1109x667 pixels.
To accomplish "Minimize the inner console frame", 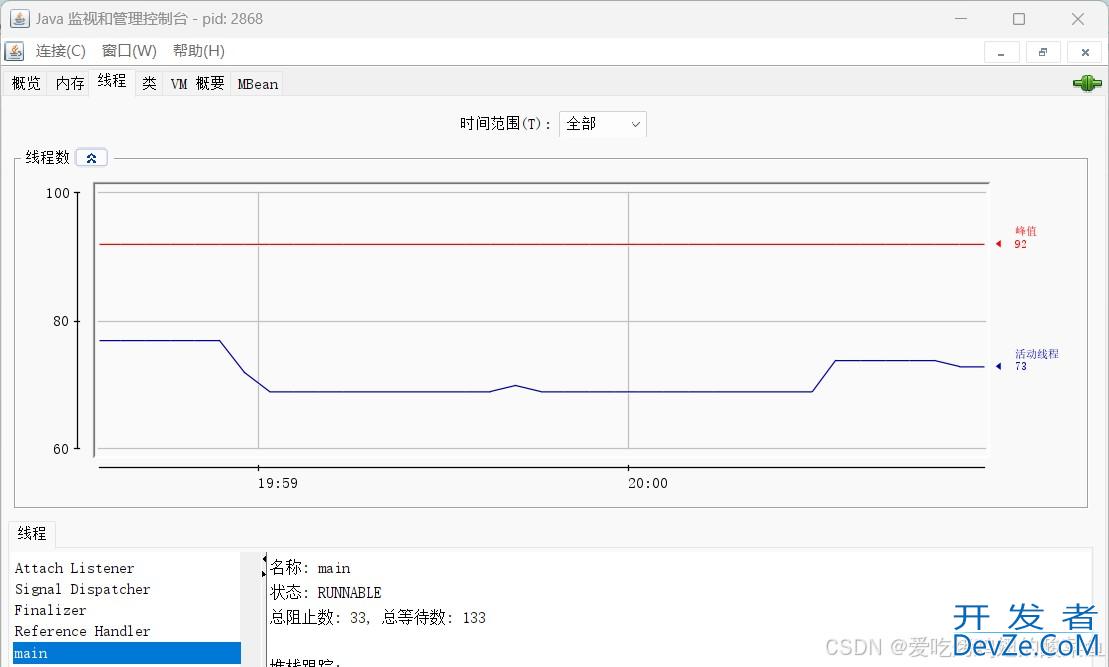I will coord(1001,52).
